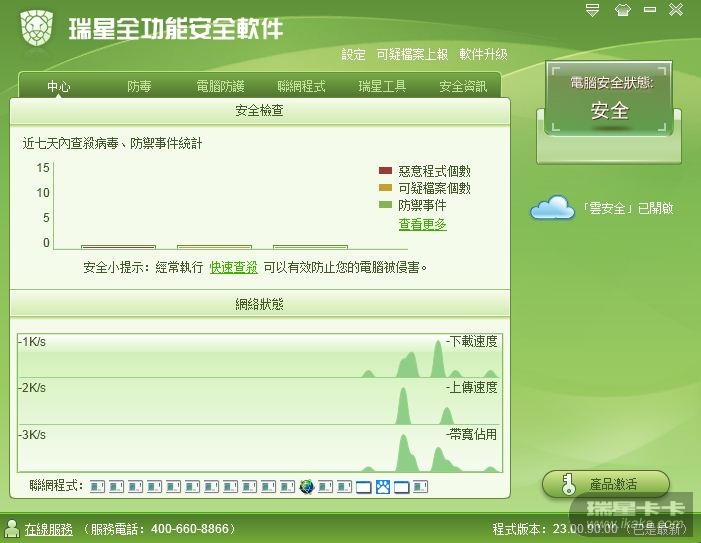This screenshot has width=701, height=543.
Task: Click the 安全檢查 section header
Action: click(x=260, y=111)
